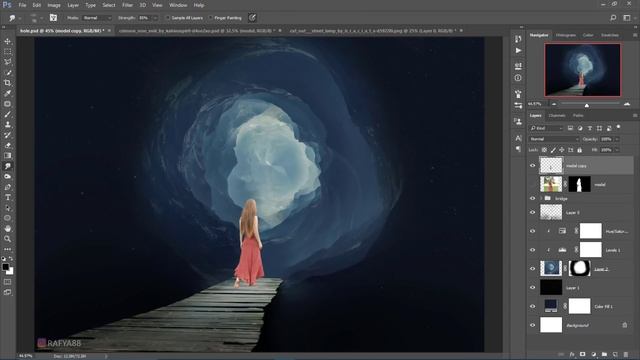Select the Lasso tool
Screen dimensions: 640x360
7,62
